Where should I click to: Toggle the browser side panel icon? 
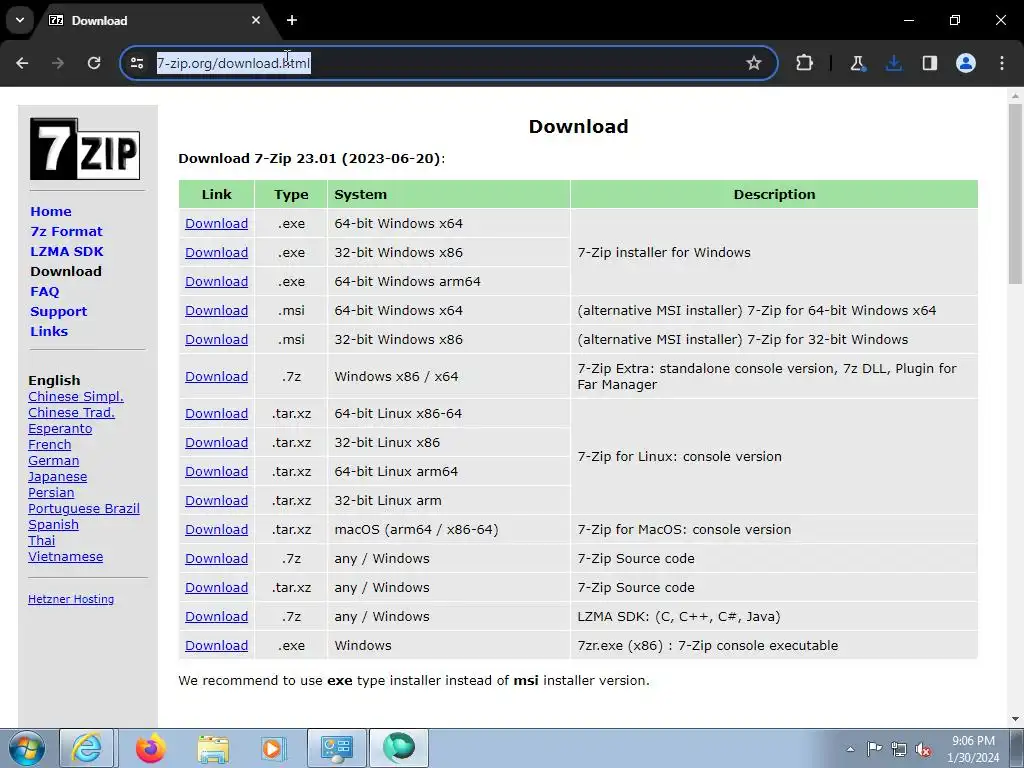click(930, 63)
